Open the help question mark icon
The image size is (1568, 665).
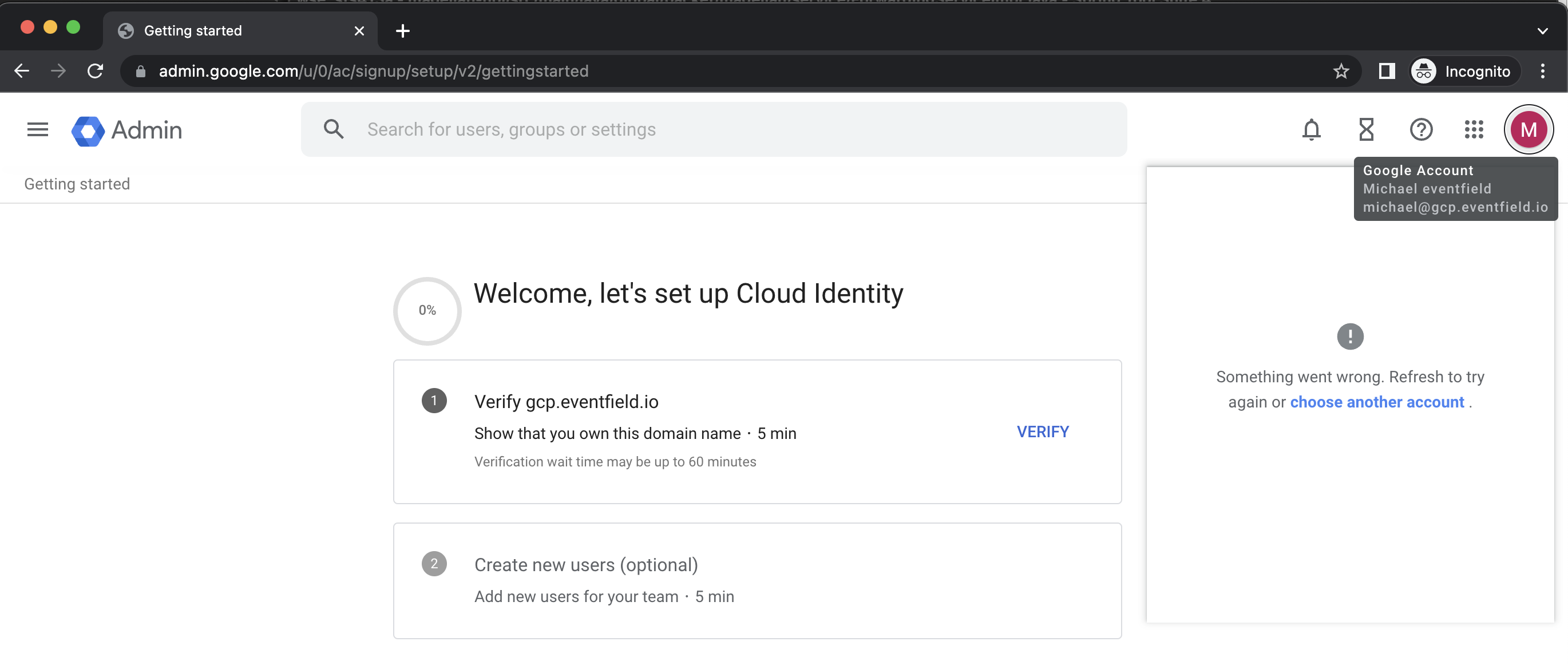click(1422, 130)
